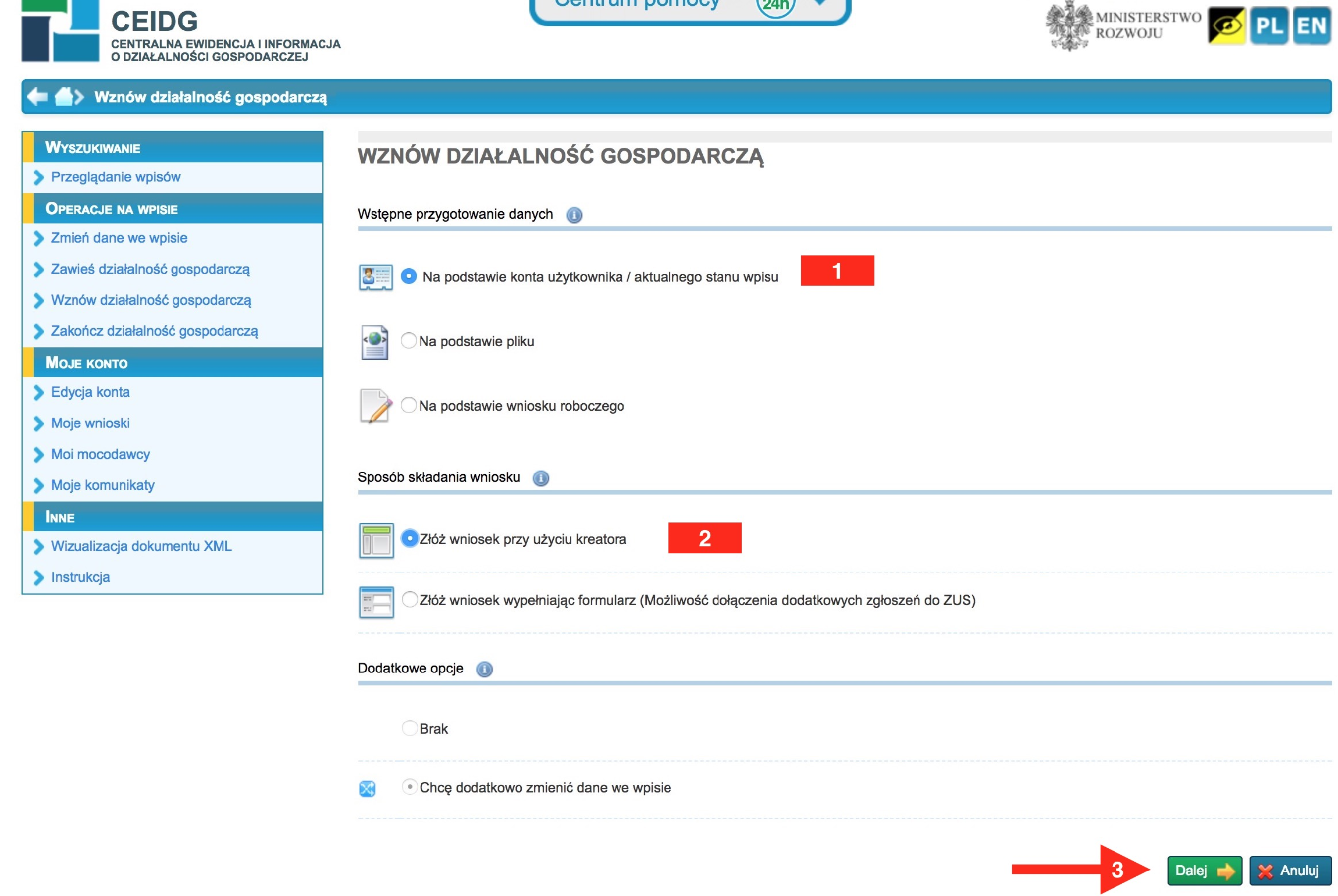Select Chcę dodatkowo zmienić dane radio
The image size is (1338, 896).
tap(410, 787)
